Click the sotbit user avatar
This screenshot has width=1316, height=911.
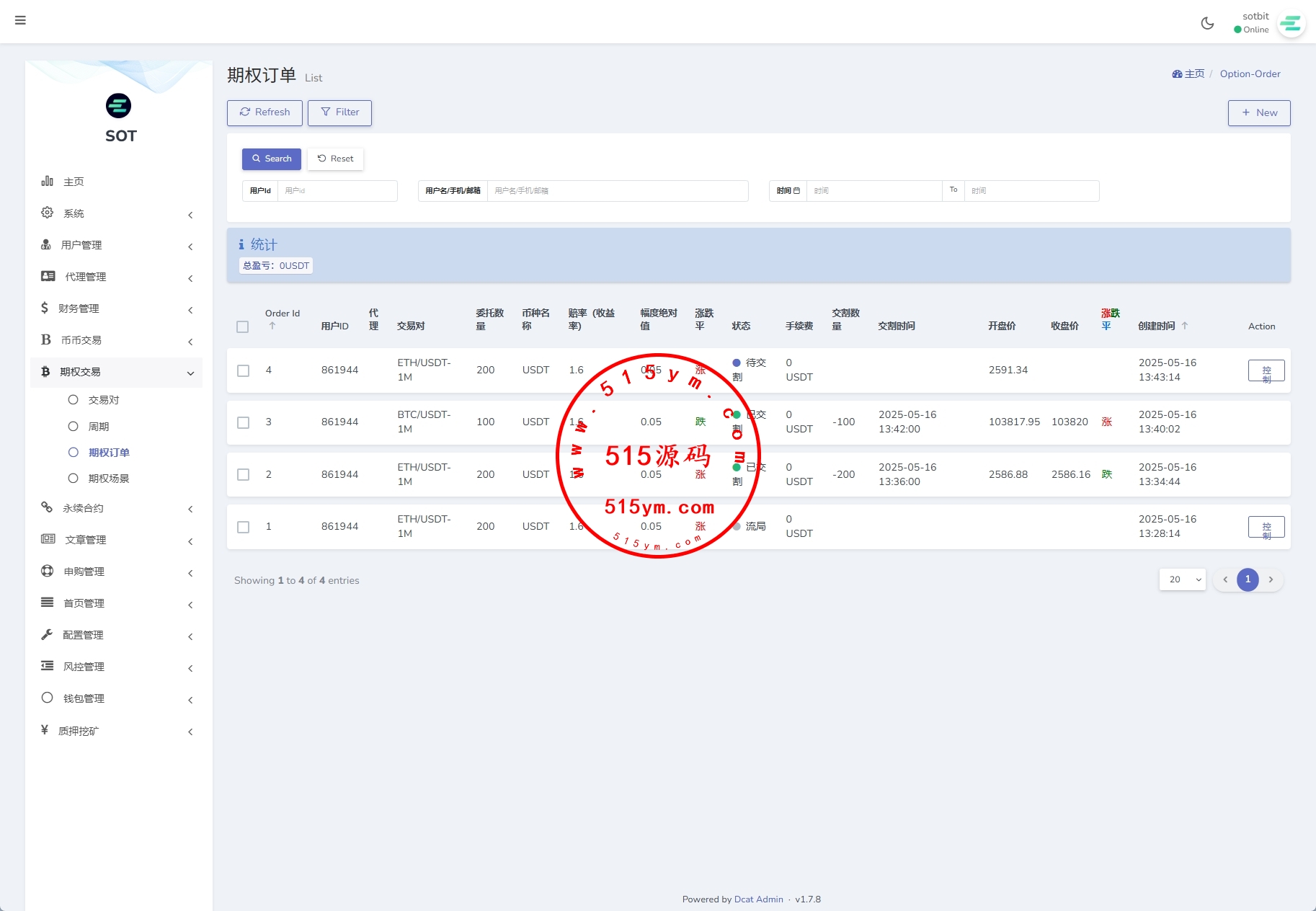tap(1290, 24)
